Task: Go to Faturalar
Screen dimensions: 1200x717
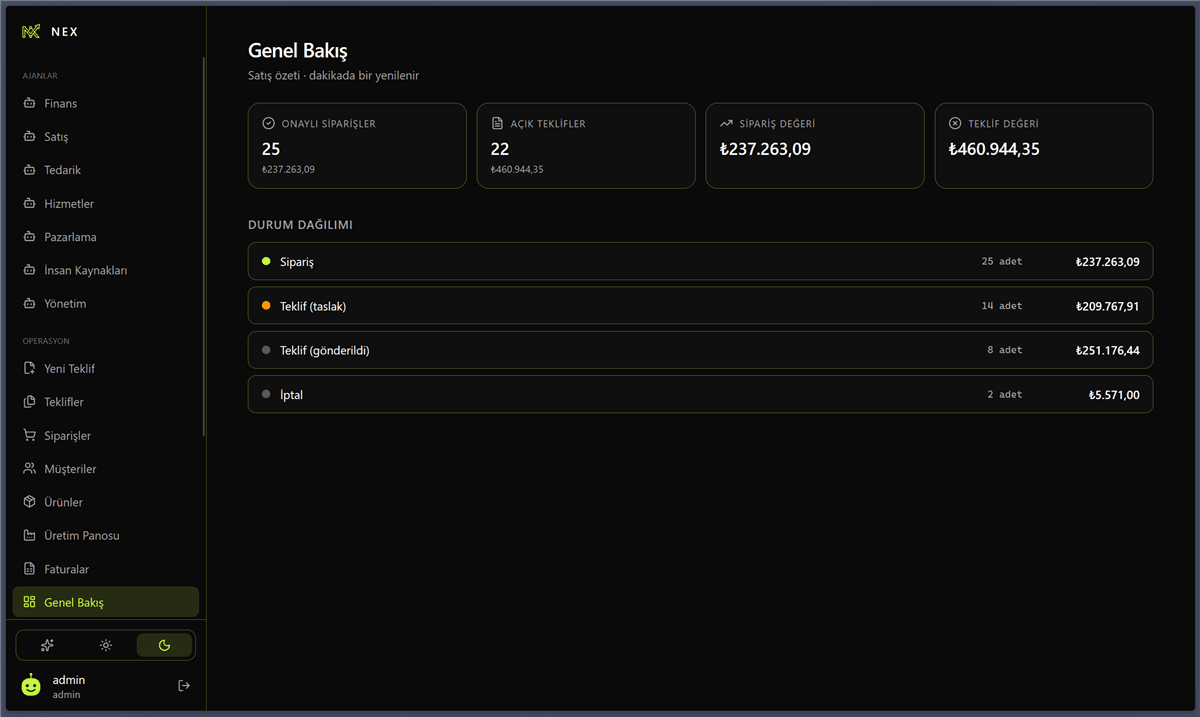Action: coord(105,569)
